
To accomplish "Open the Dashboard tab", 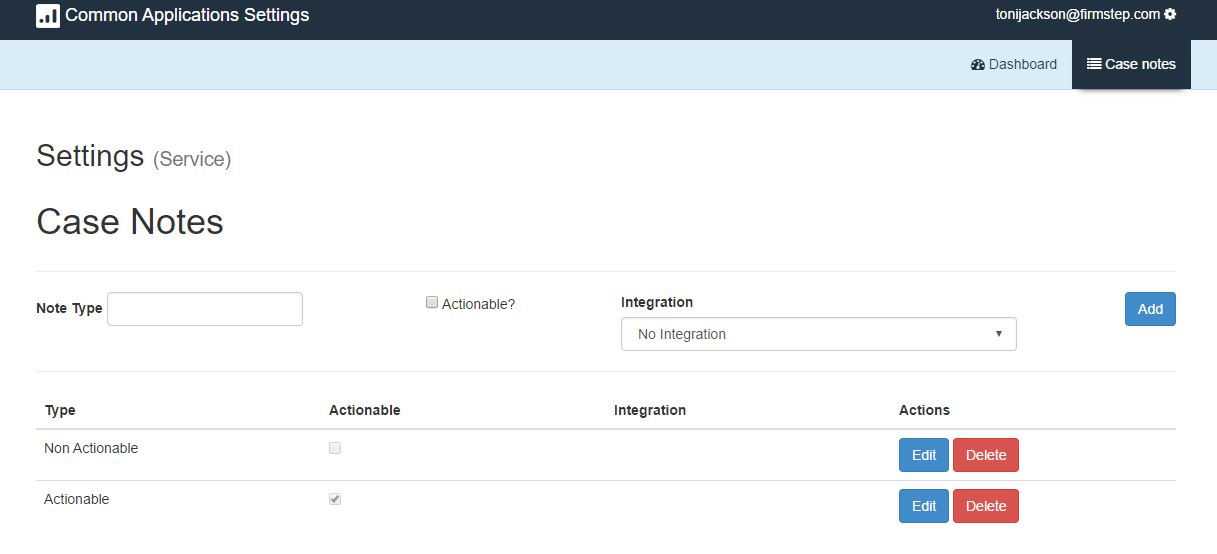I will coord(1014,64).
